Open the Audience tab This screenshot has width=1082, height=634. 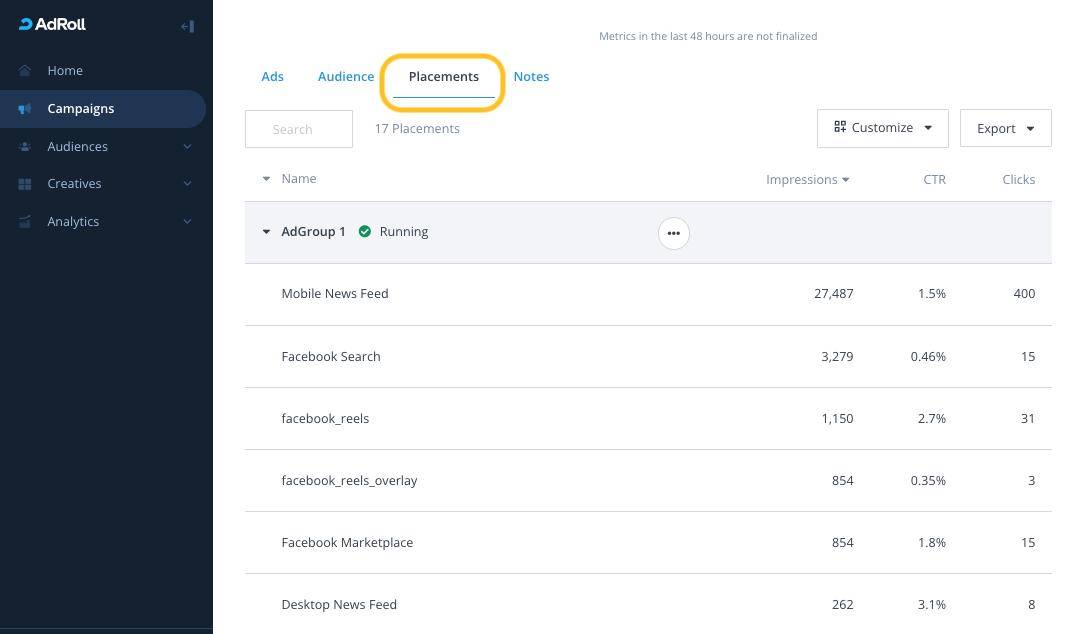tap(346, 77)
